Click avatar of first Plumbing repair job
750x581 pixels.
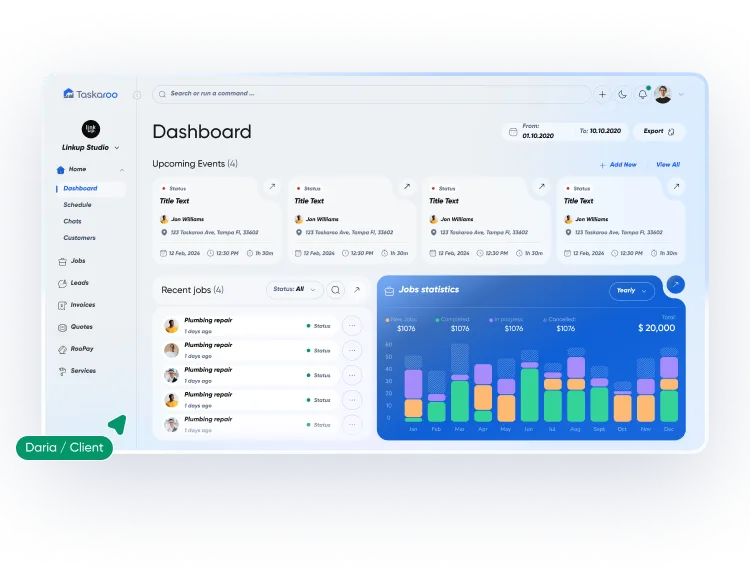click(171, 326)
